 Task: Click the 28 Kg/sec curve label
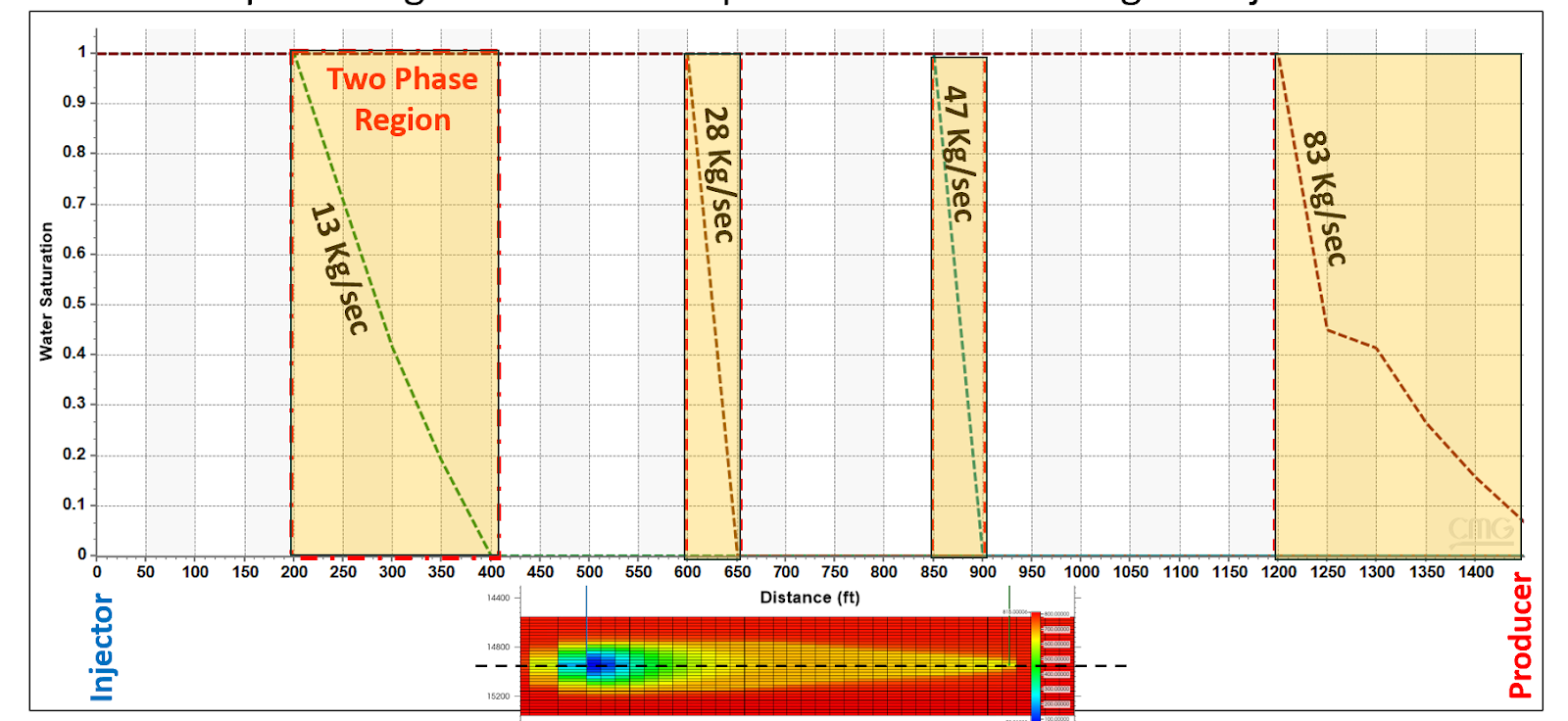719,174
